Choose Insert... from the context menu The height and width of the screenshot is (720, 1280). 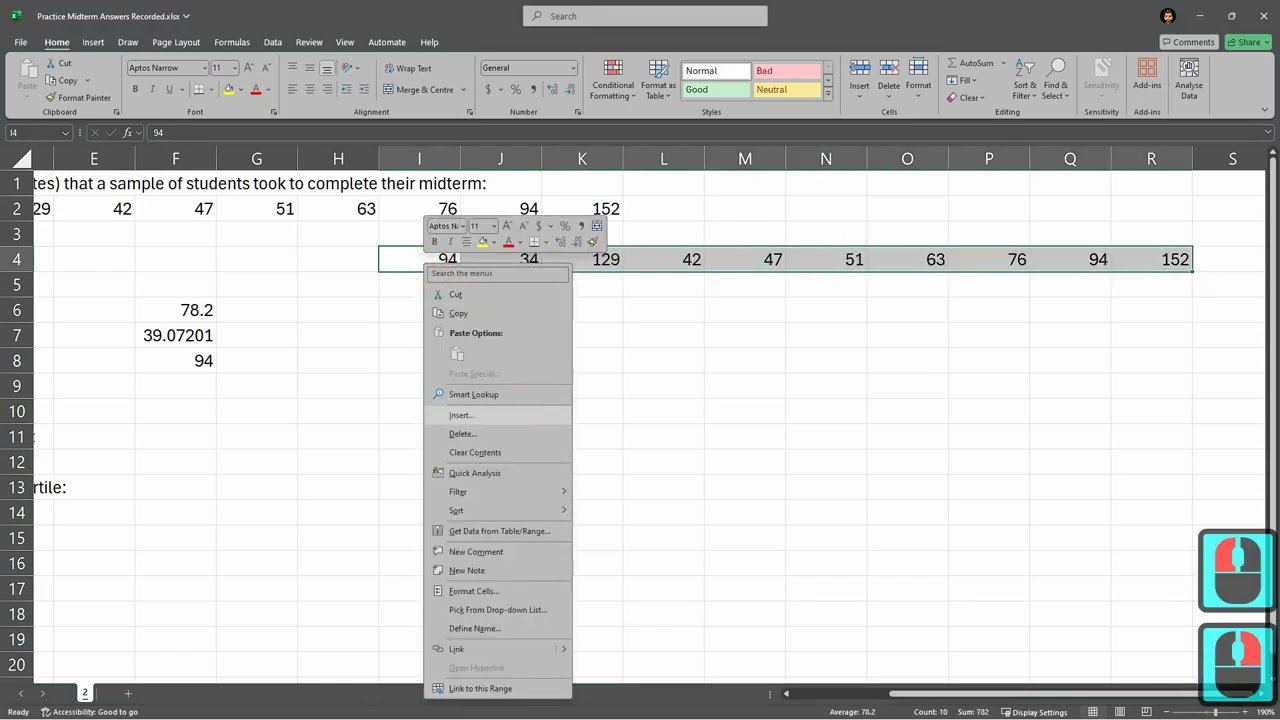pyautogui.click(x=498, y=415)
